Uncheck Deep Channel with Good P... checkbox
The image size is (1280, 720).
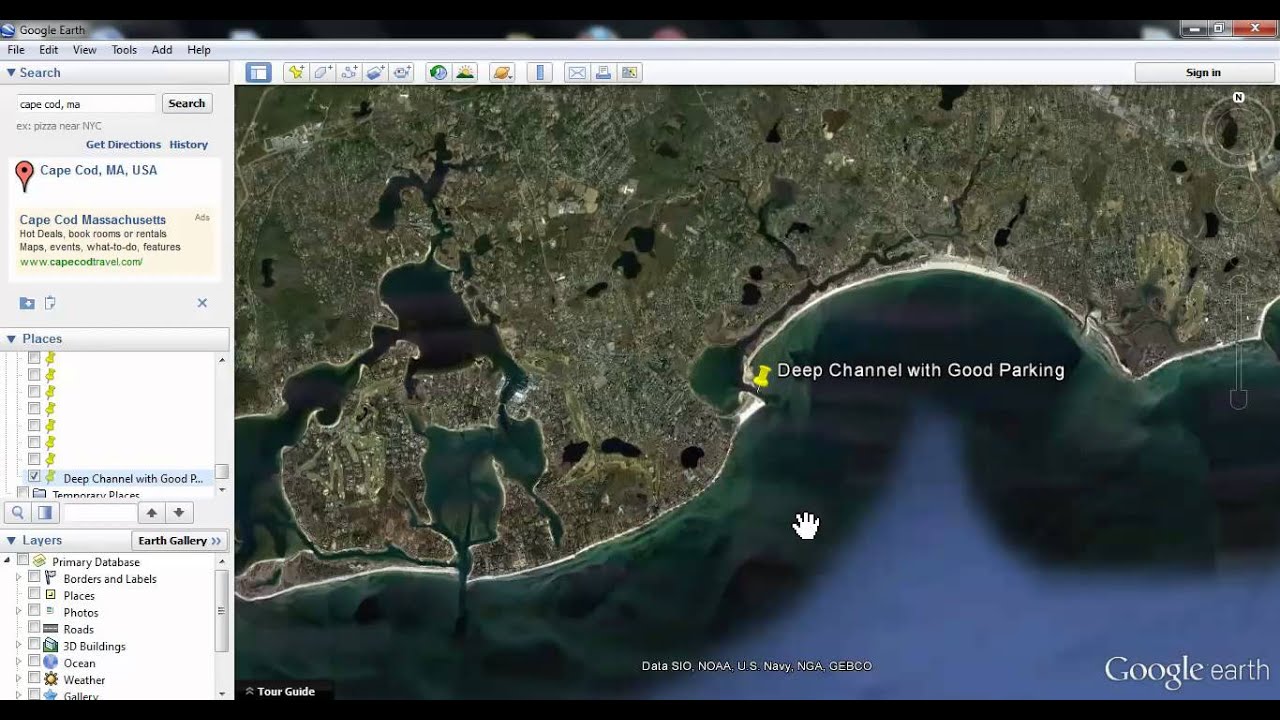(x=34, y=478)
